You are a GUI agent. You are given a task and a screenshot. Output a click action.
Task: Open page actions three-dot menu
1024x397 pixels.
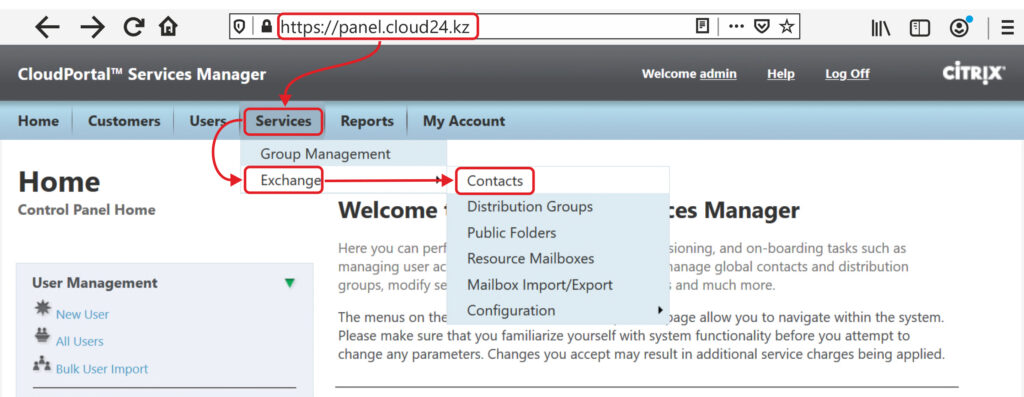736,27
